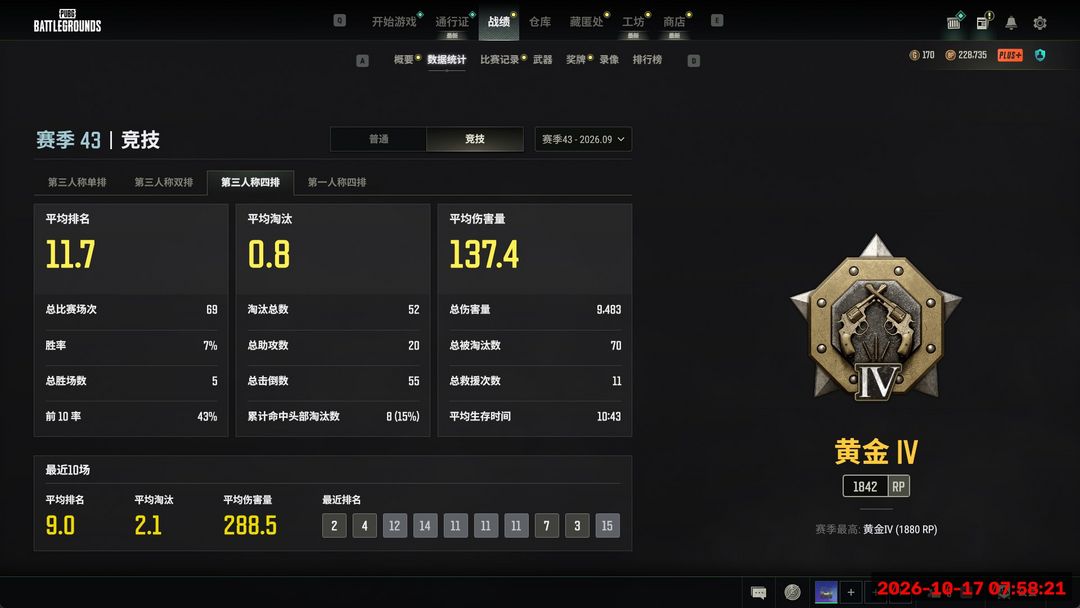
Task: Click the 淘汰总数 row
Action: 333,310
